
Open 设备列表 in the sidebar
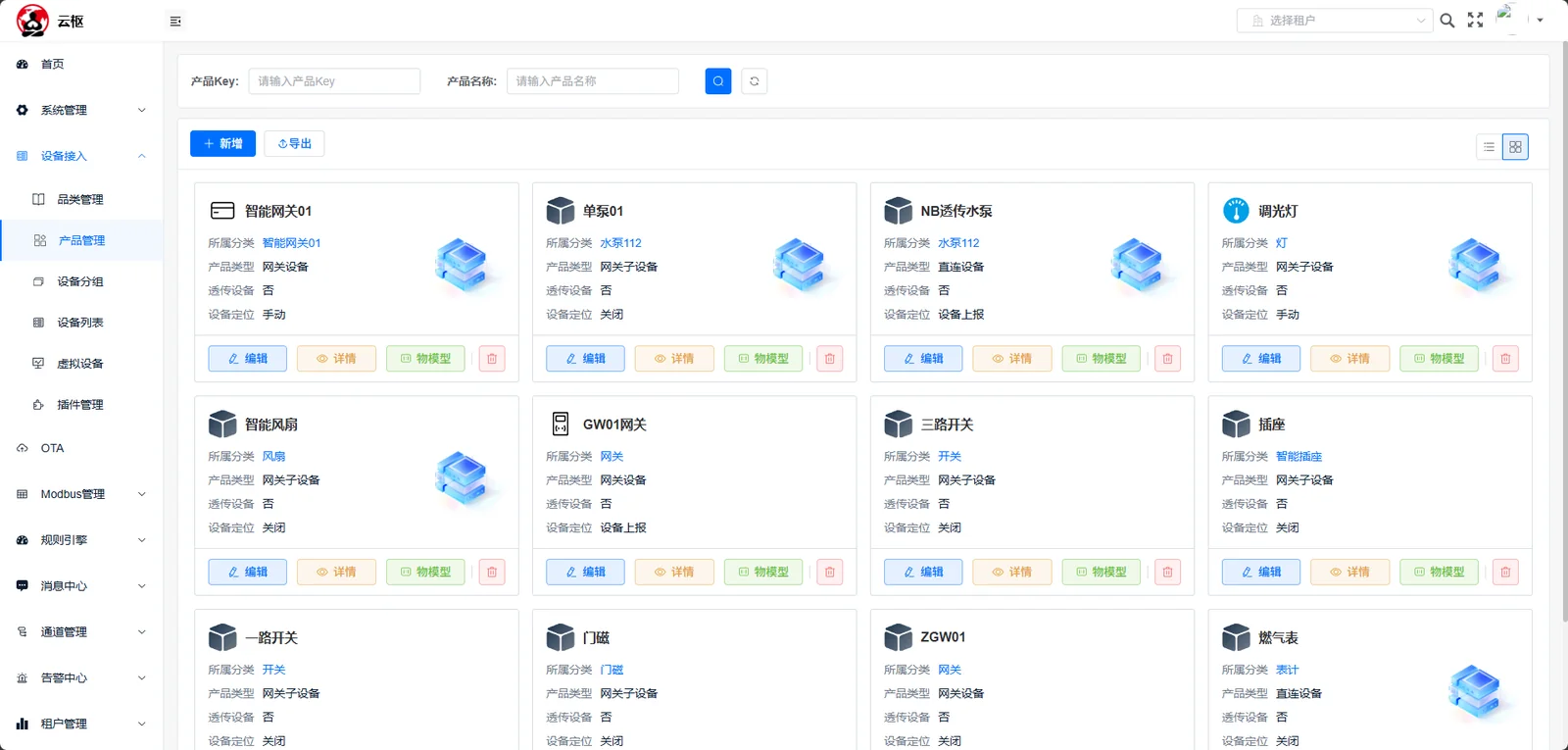click(x=81, y=323)
